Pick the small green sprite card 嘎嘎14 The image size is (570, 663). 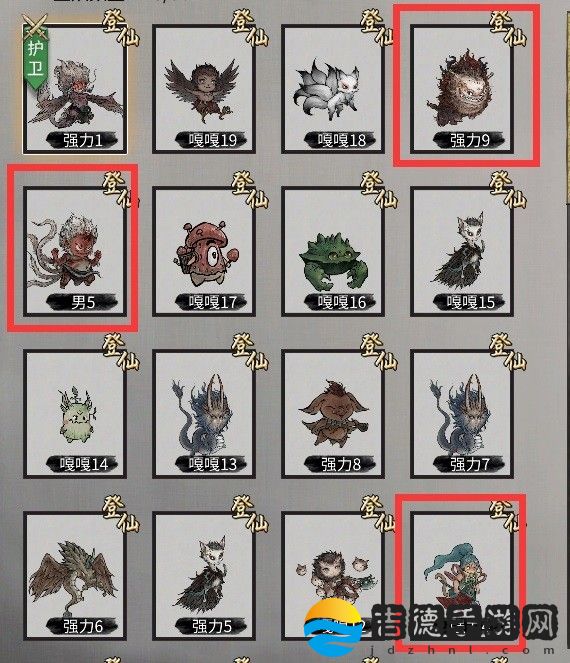(75, 414)
